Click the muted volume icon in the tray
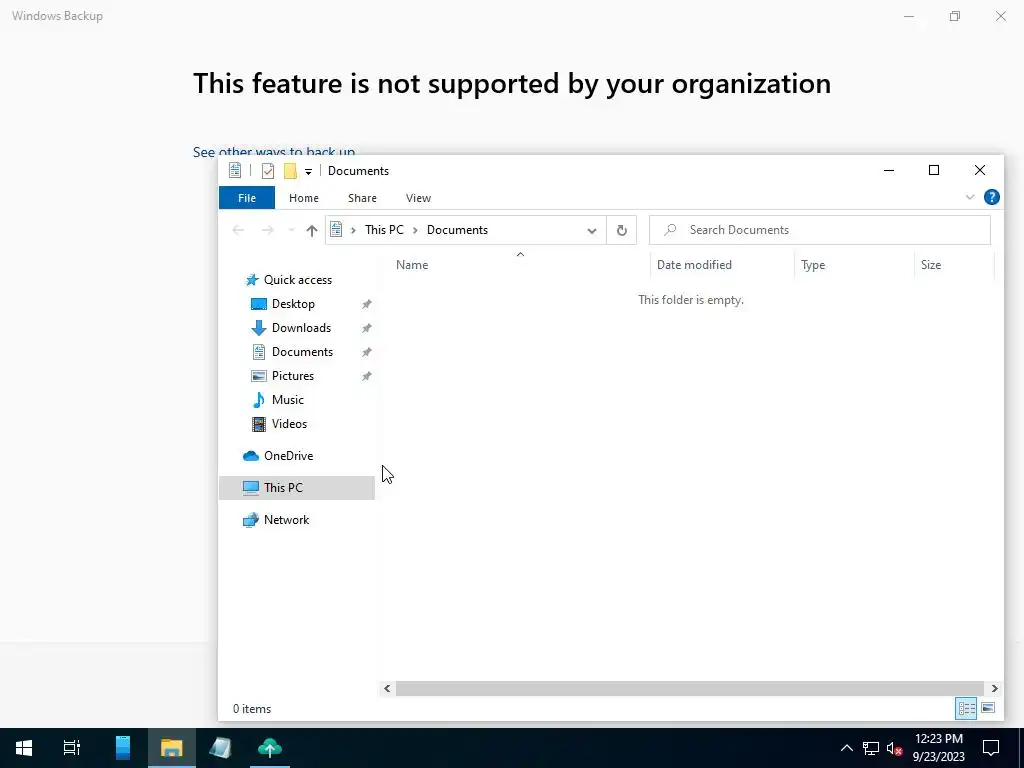Viewport: 1024px width, 768px height. [894, 748]
